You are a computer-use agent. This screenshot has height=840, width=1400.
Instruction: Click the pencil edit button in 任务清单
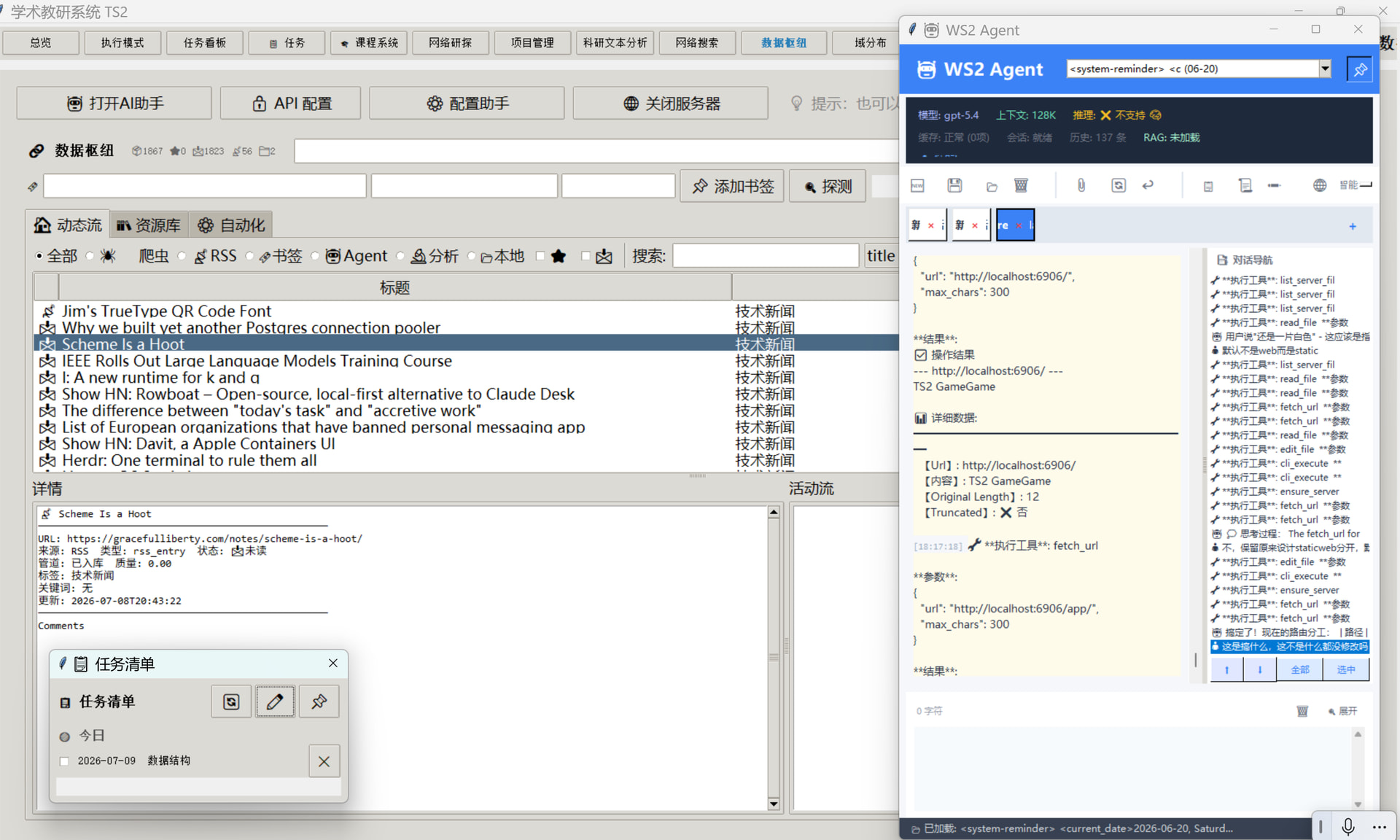pos(275,701)
